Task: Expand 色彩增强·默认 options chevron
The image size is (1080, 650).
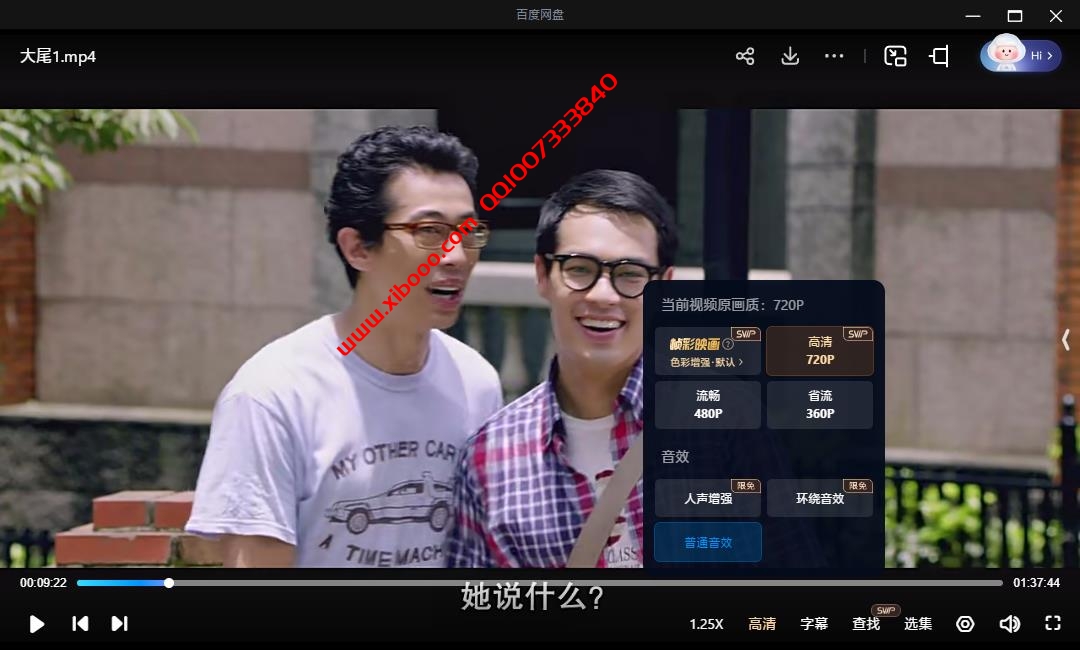Action: pyautogui.click(x=740, y=362)
